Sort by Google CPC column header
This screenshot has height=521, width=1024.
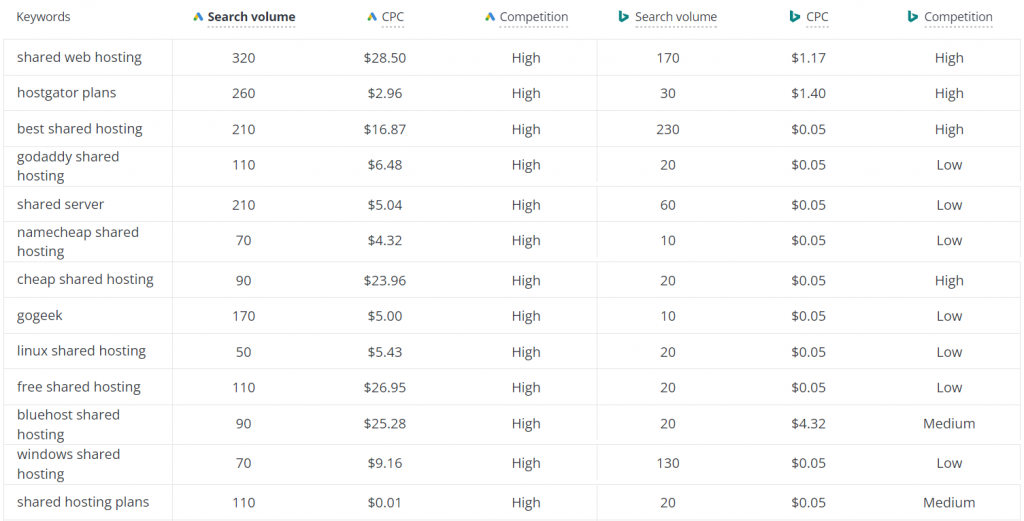coord(392,17)
